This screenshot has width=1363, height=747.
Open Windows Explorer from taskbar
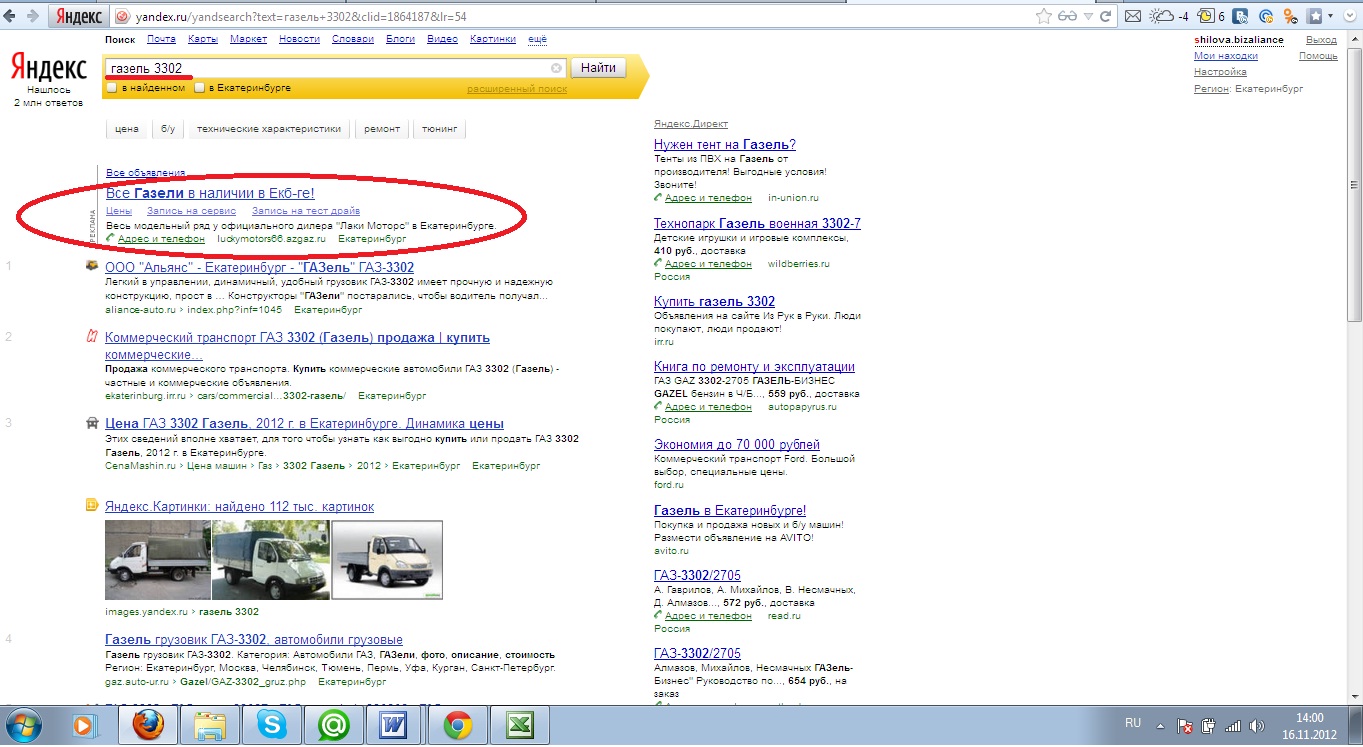[x=210, y=724]
